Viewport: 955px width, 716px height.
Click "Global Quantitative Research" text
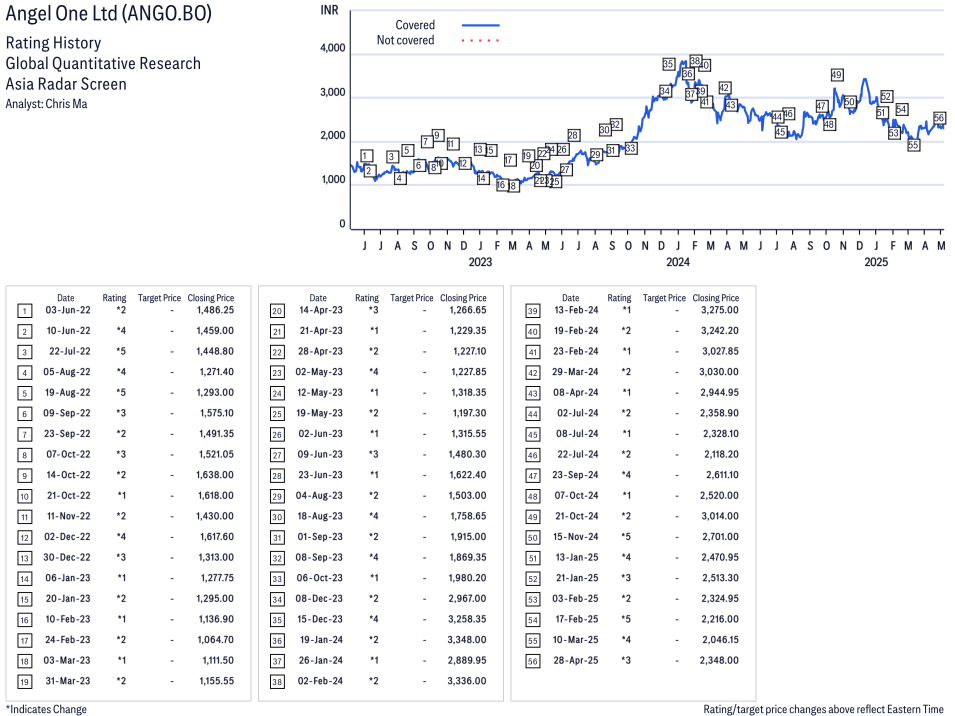[103, 63]
